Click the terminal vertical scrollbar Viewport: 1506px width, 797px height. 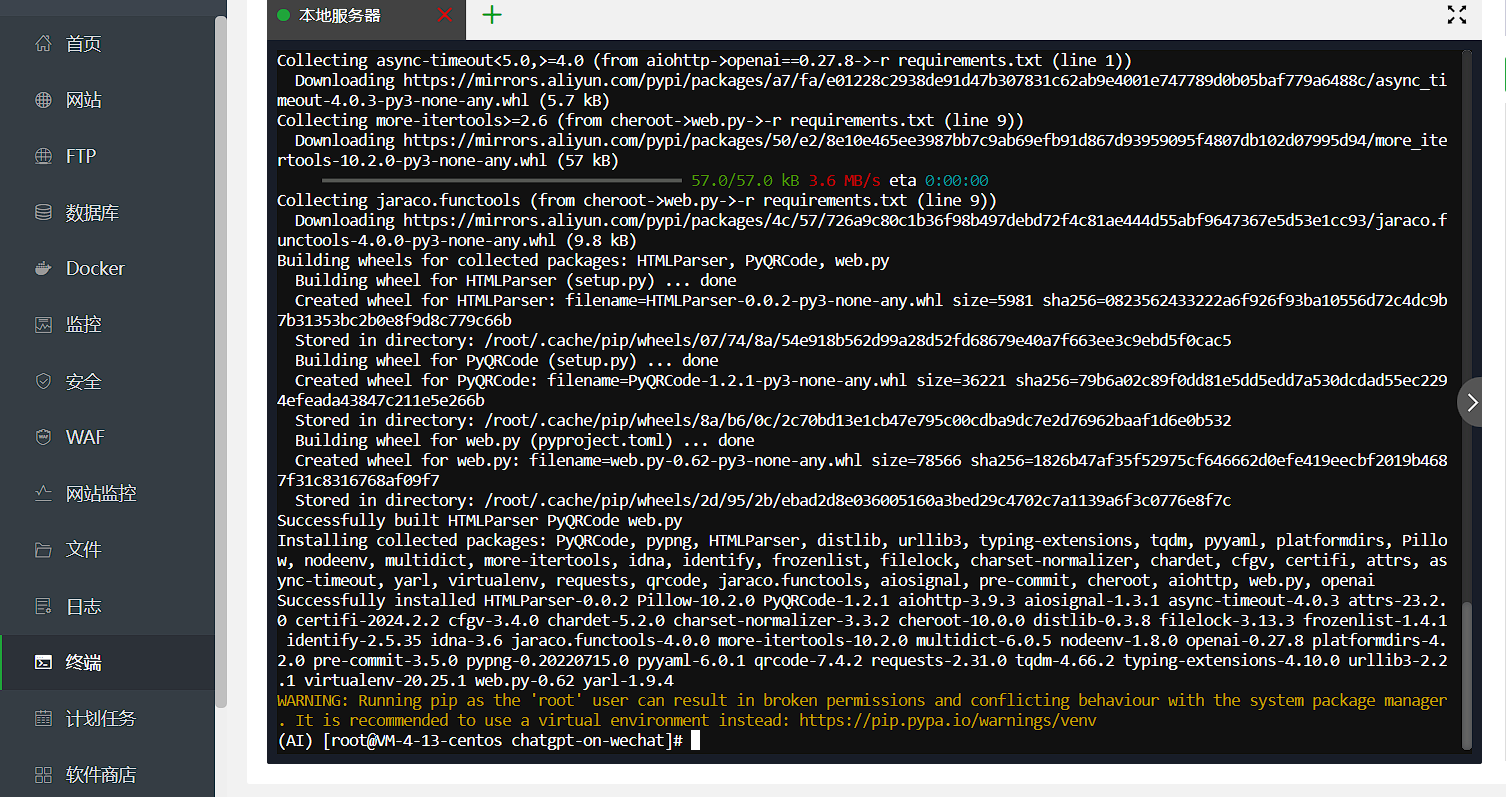click(x=1467, y=675)
